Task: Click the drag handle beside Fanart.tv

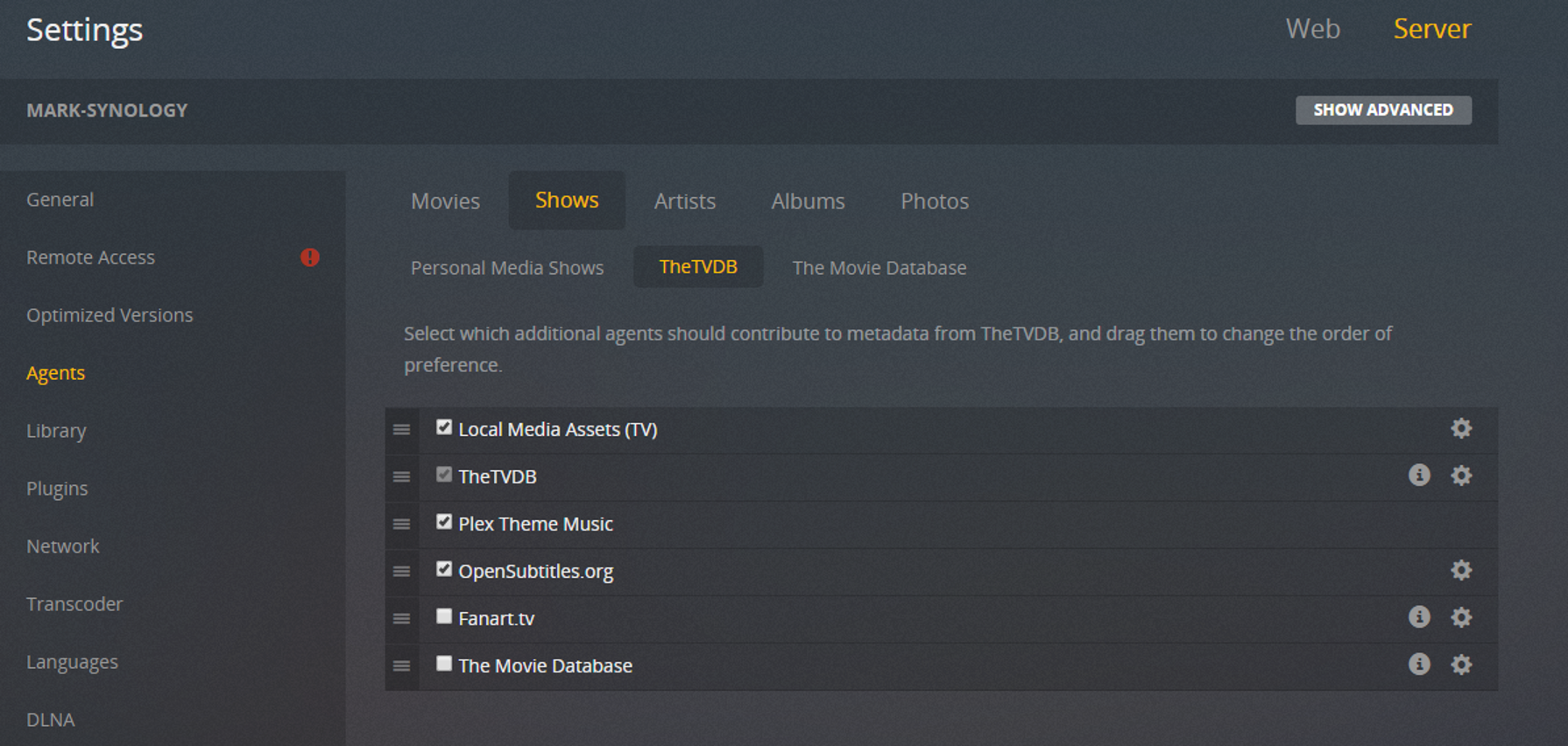Action: pyautogui.click(x=401, y=618)
